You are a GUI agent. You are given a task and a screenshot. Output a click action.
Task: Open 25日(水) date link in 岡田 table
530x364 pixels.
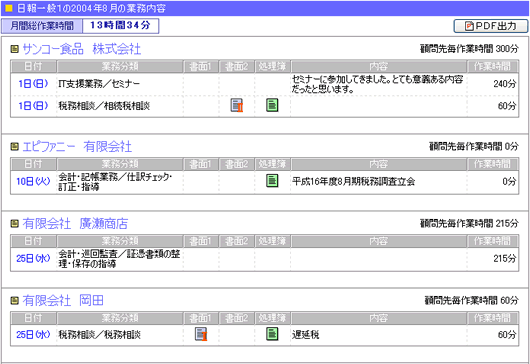pyautogui.click(x=33, y=335)
